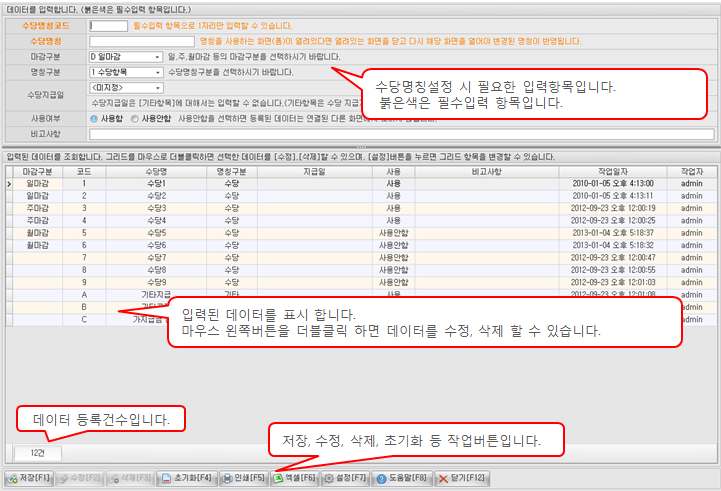
Task: Click the code A cell
Action: pyautogui.click(x=84, y=295)
